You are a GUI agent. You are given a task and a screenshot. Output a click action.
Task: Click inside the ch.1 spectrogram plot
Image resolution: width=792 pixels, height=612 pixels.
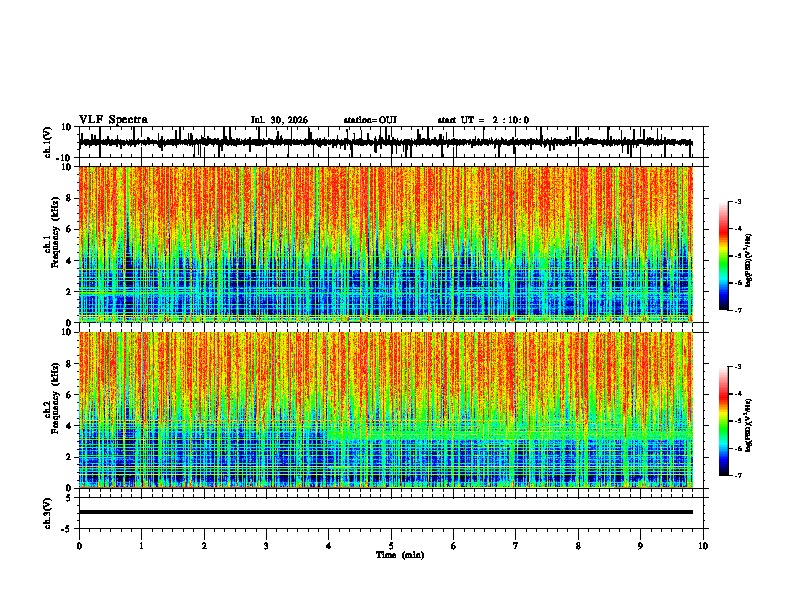point(385,244)
